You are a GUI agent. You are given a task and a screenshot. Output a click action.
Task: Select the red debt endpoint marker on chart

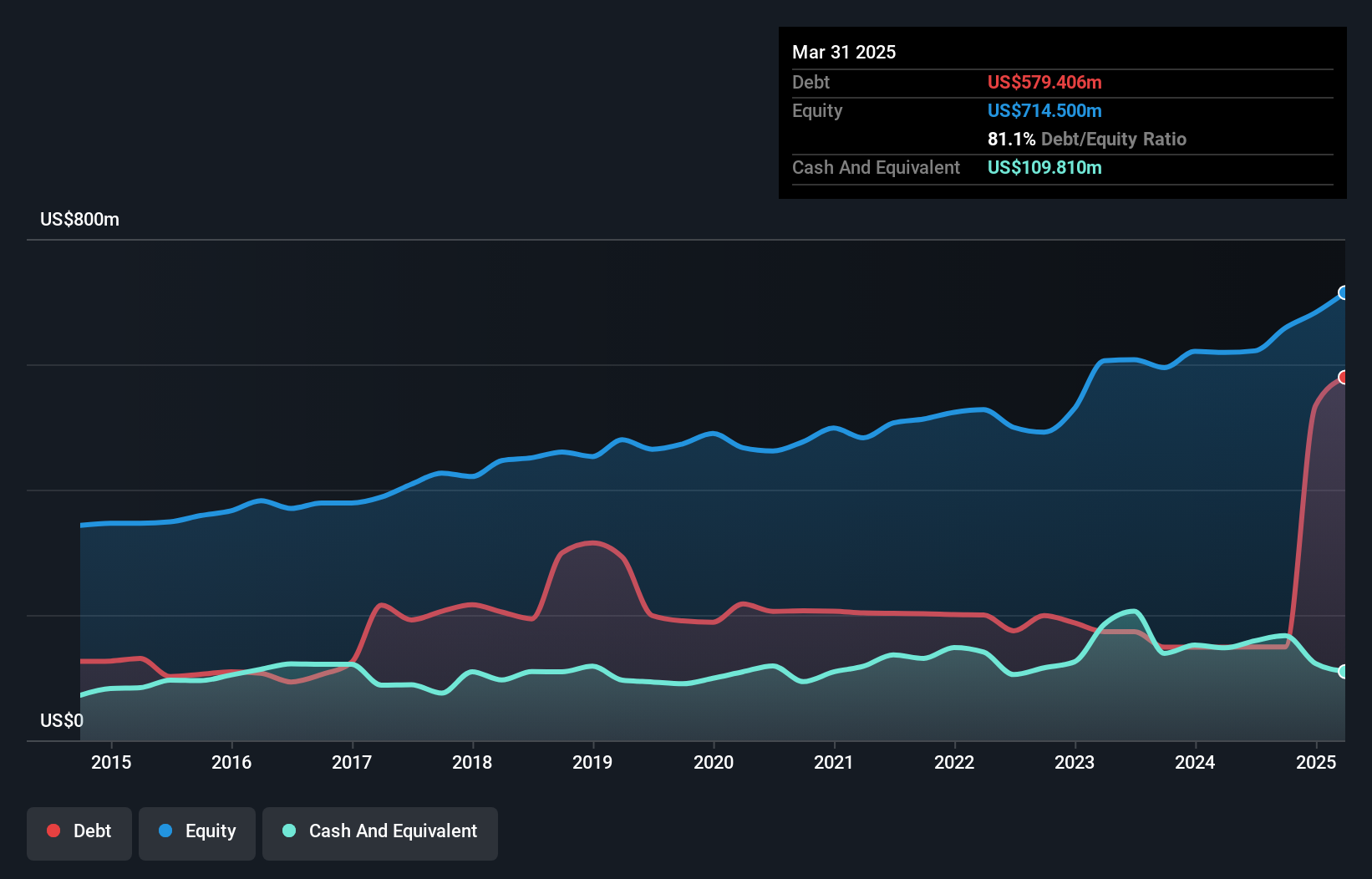click(1343, 379)
